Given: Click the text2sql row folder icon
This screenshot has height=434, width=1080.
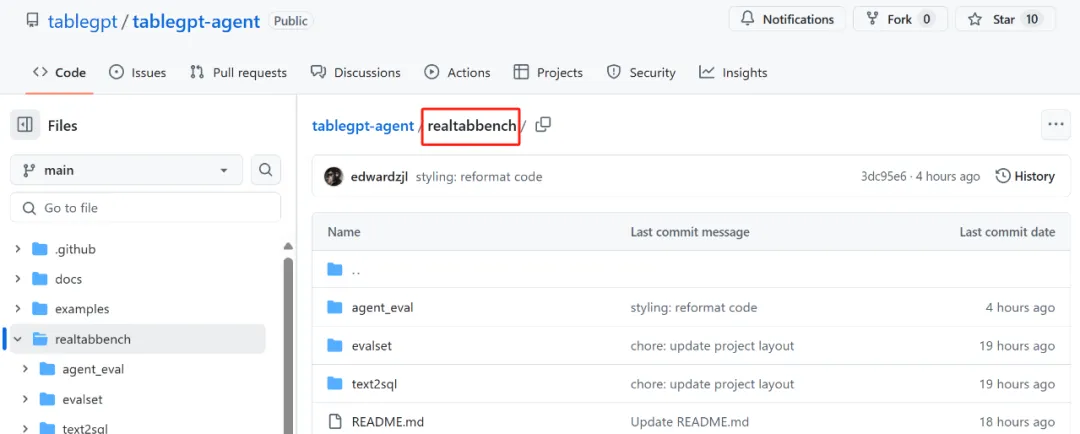Looking at the screenshot, I should coord(335,383).
